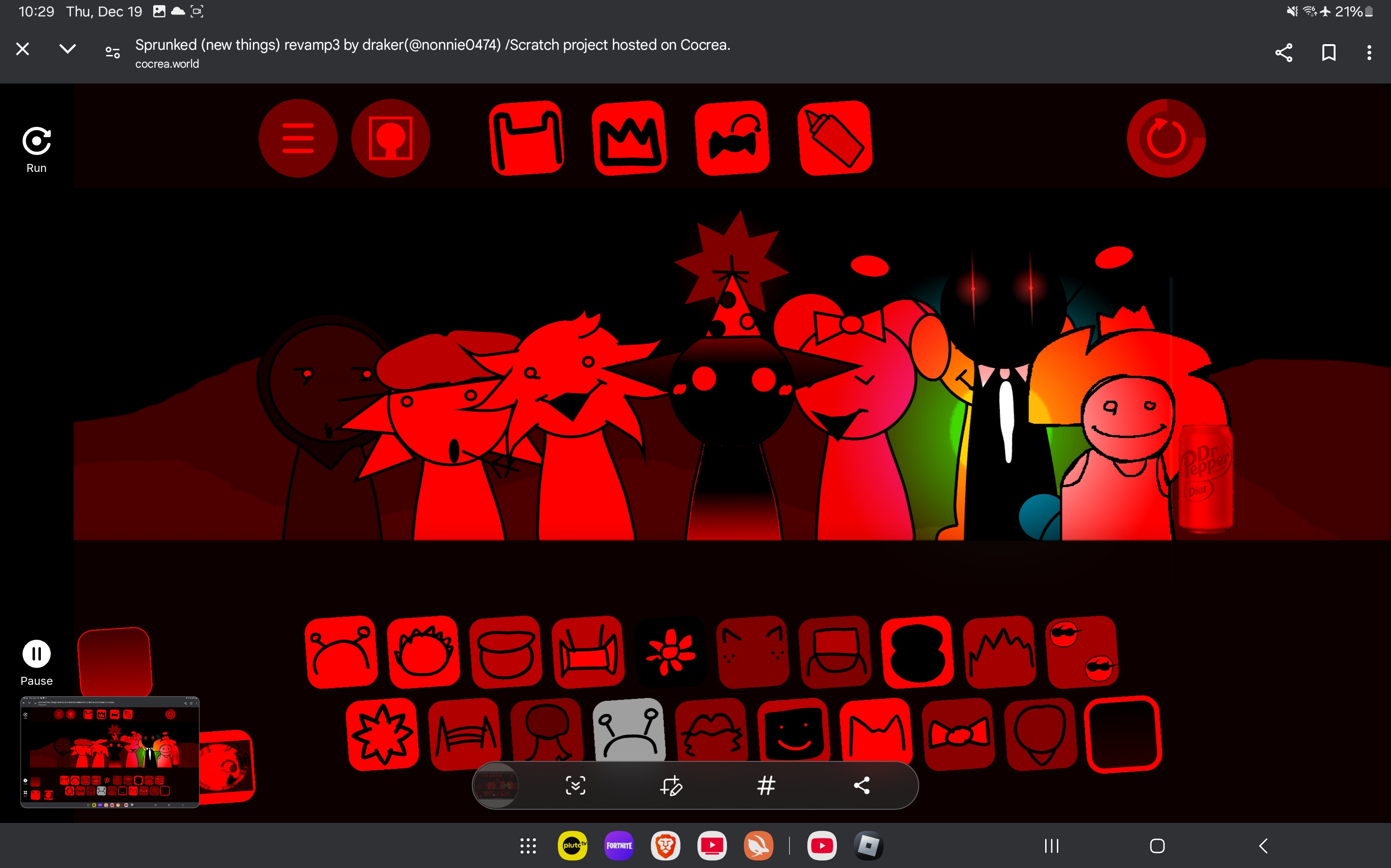Launch Pluto TV from the taskbar
1391x868 pixels.
pyautogui.click(x=572, y=845)
